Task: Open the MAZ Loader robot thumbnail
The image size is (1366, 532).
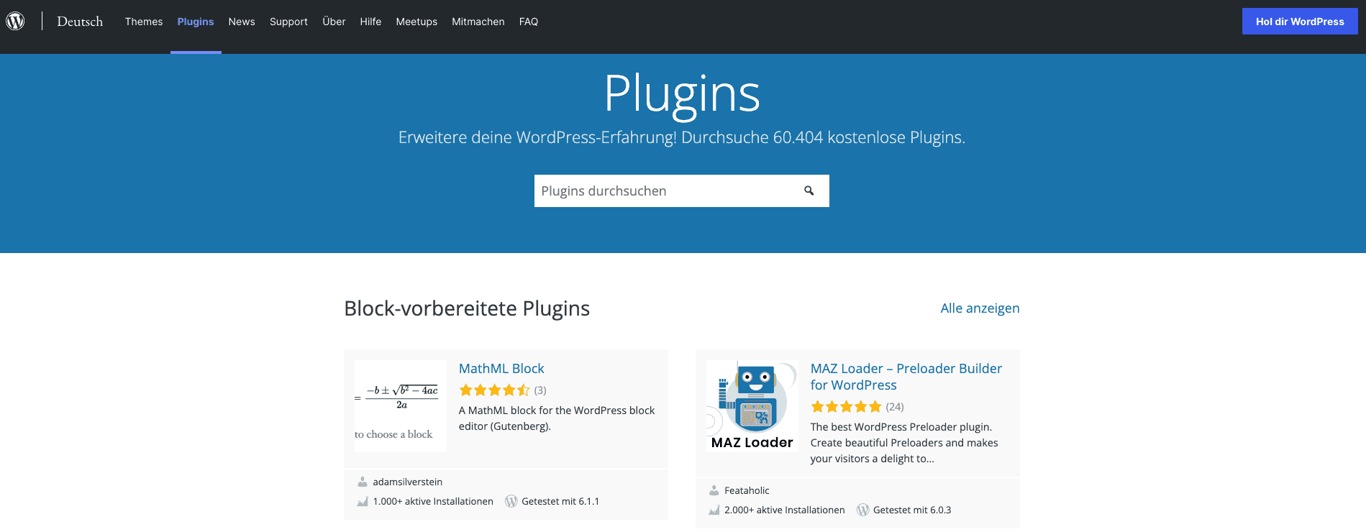Action: (752, 406)
